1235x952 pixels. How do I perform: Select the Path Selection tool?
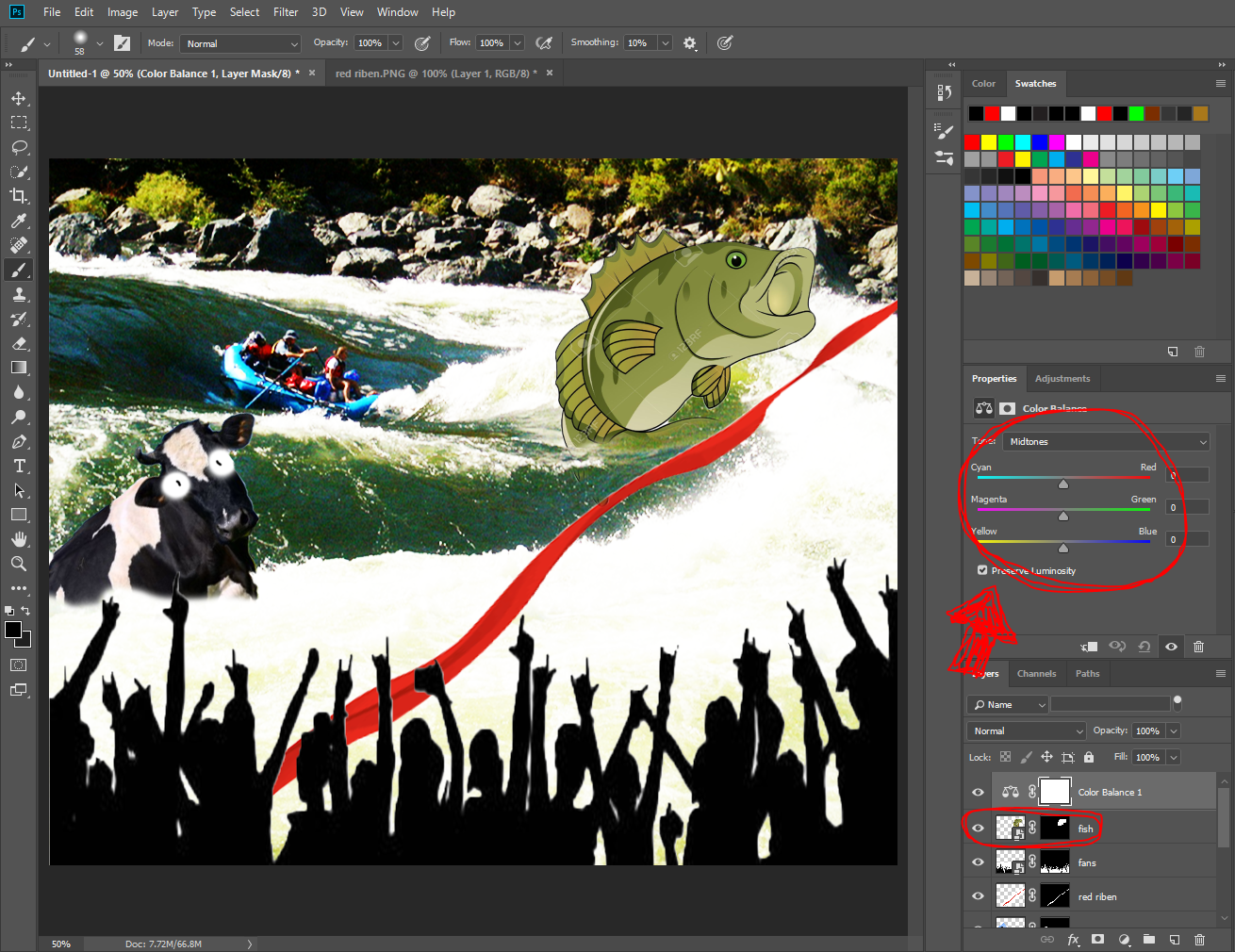[x=19, y=490]
